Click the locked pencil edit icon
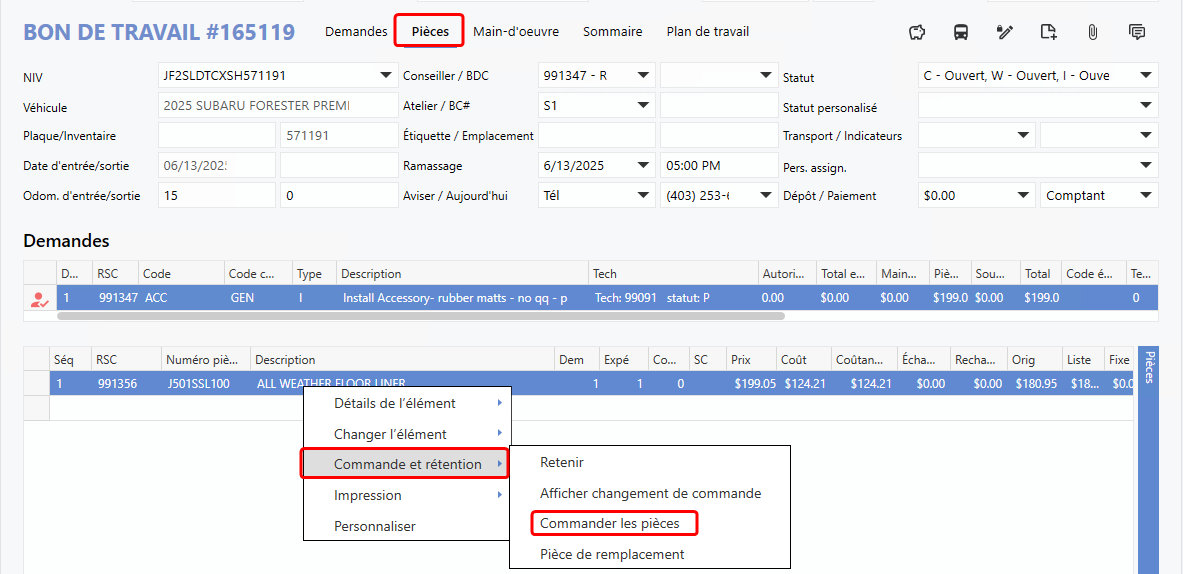Viewport: 1183px width, 574px height. click(x=1005, y=32)
